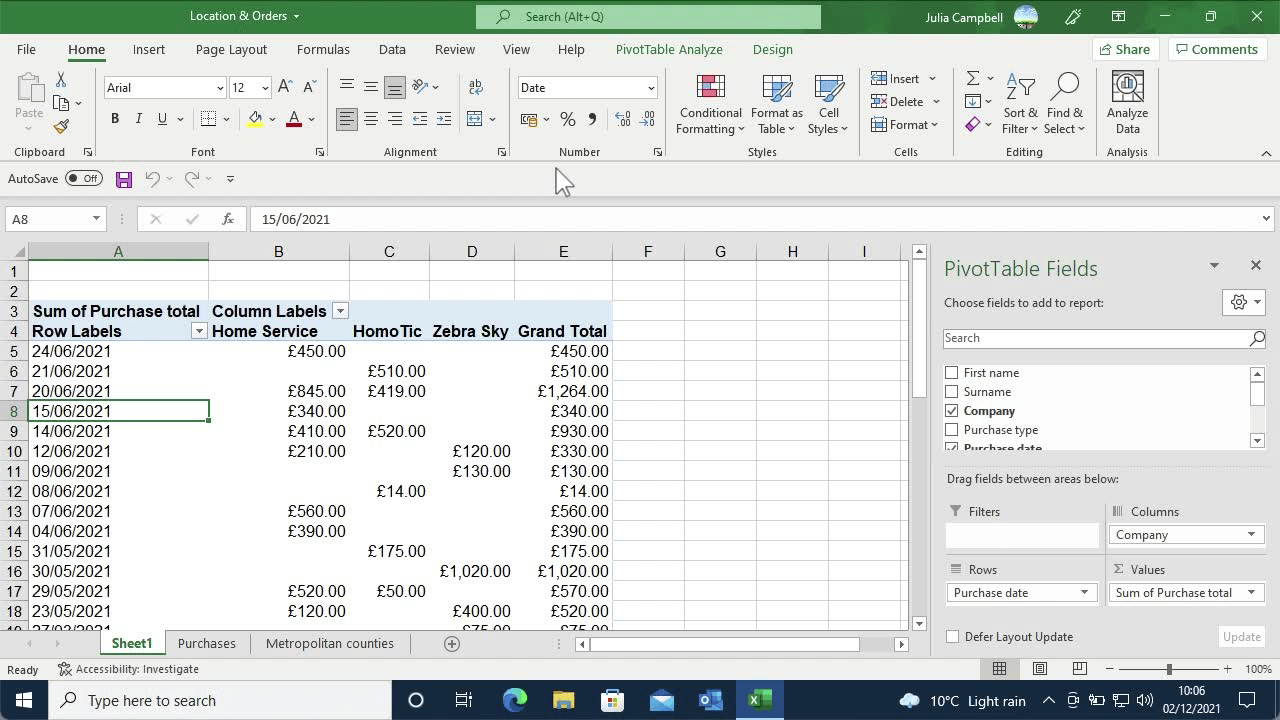Open Sort & Filter in the Editing group
The width and height of the screenshot is (1280, 720).
(x=1020, y=104)
